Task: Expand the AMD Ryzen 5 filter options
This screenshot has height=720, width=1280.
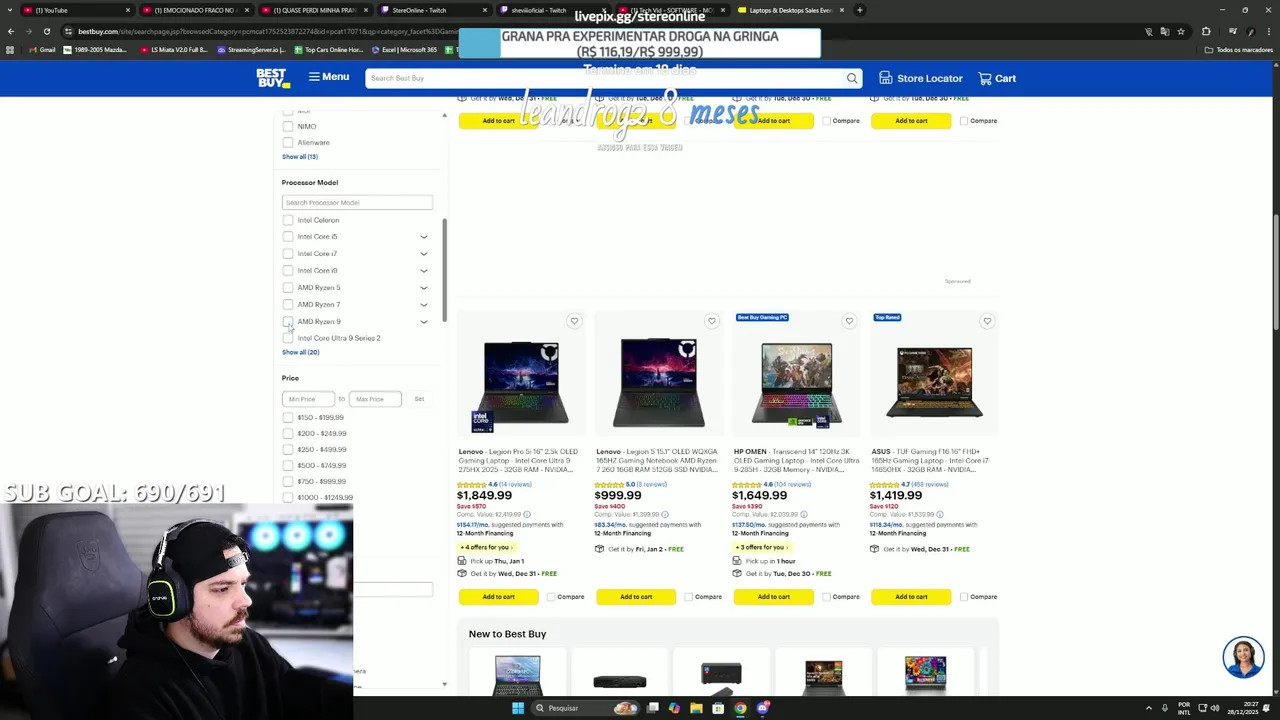Action: pyautogui.click(x=424, y=288)
